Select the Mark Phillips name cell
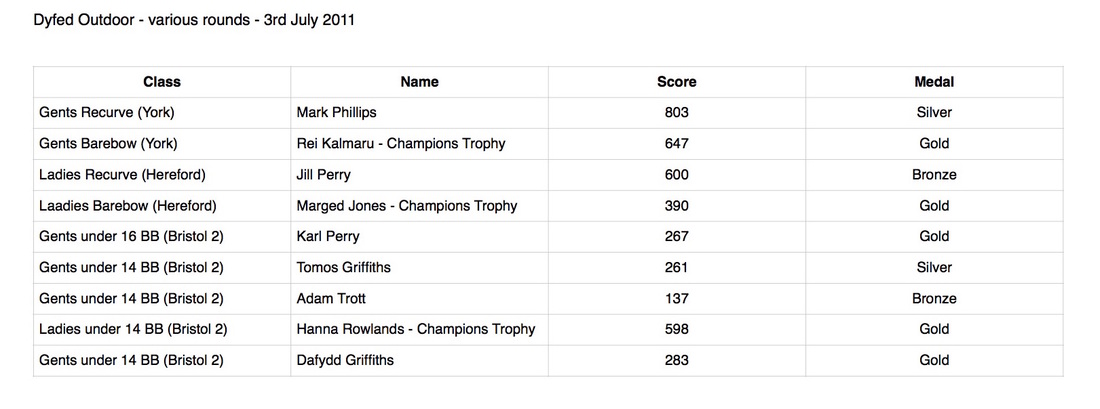Image resolution: width=1100 pixels, height=409 pixels. point(420,113)
